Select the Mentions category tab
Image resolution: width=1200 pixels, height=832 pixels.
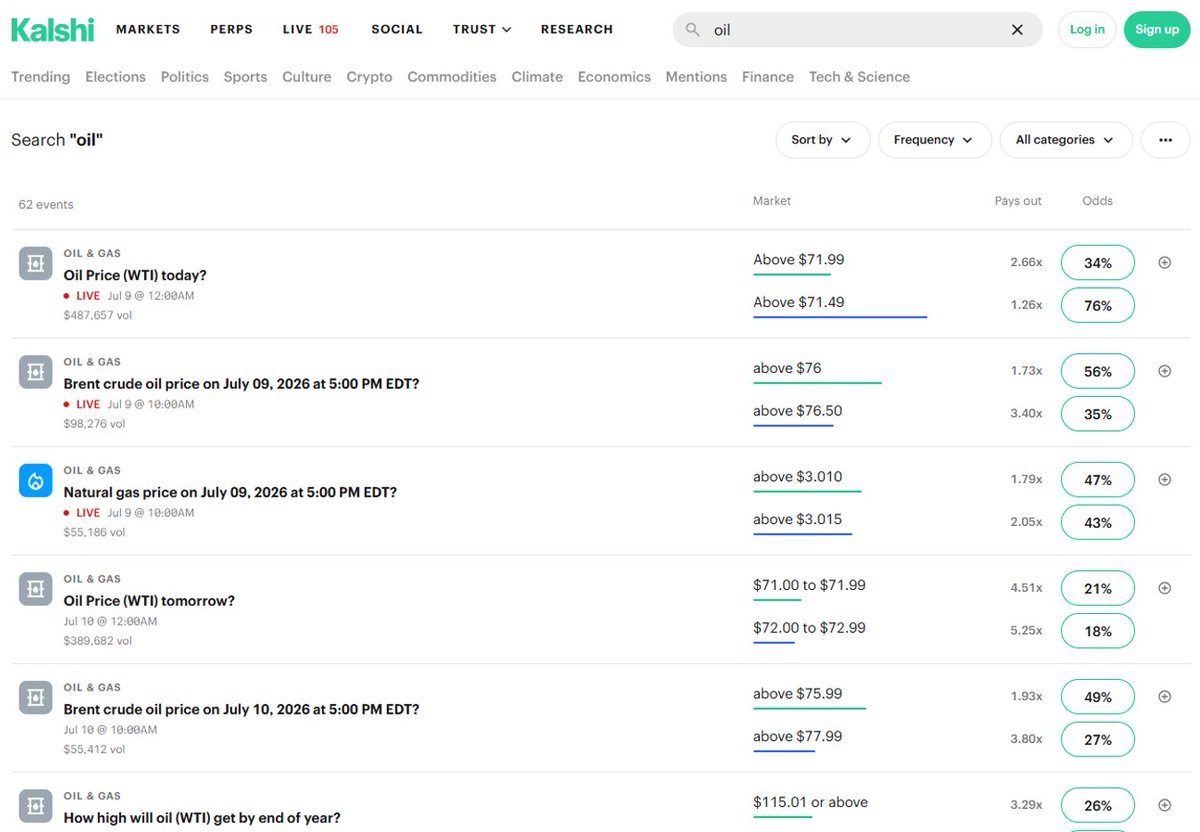pos(696,77)
